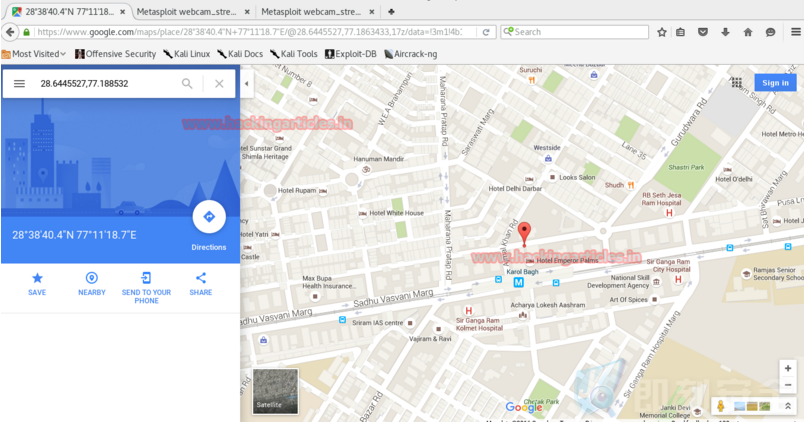Select Street View pegman icon
This screenshot has height=428, width=804.
720,406
